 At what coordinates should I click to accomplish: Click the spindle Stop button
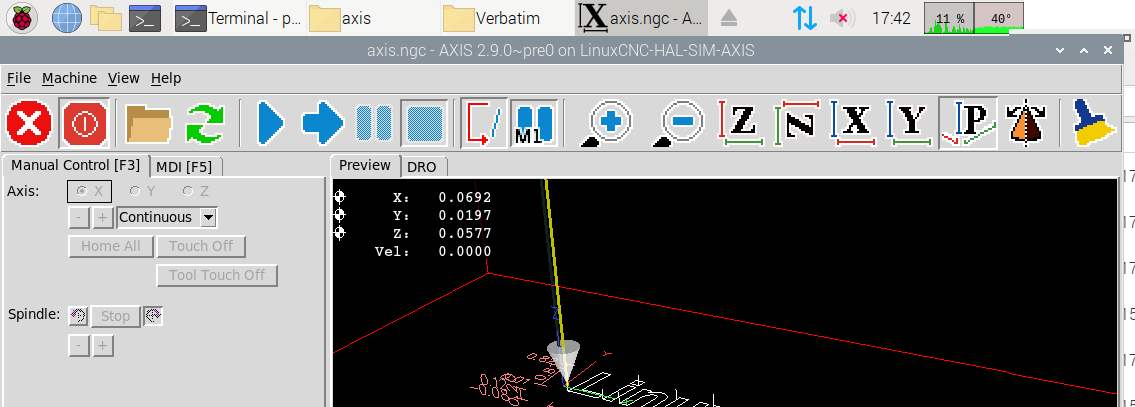pyautogui.click(x=116, y=316)
